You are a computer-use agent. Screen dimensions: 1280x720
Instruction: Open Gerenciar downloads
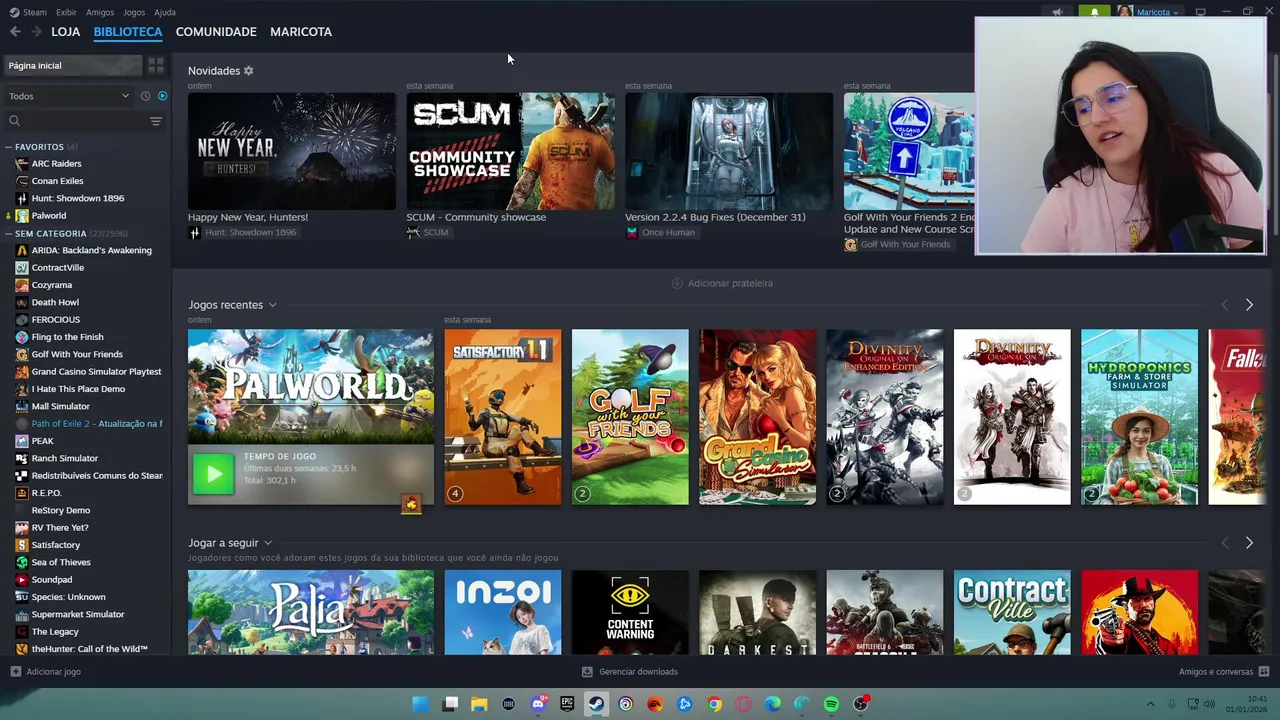[630, 672]
